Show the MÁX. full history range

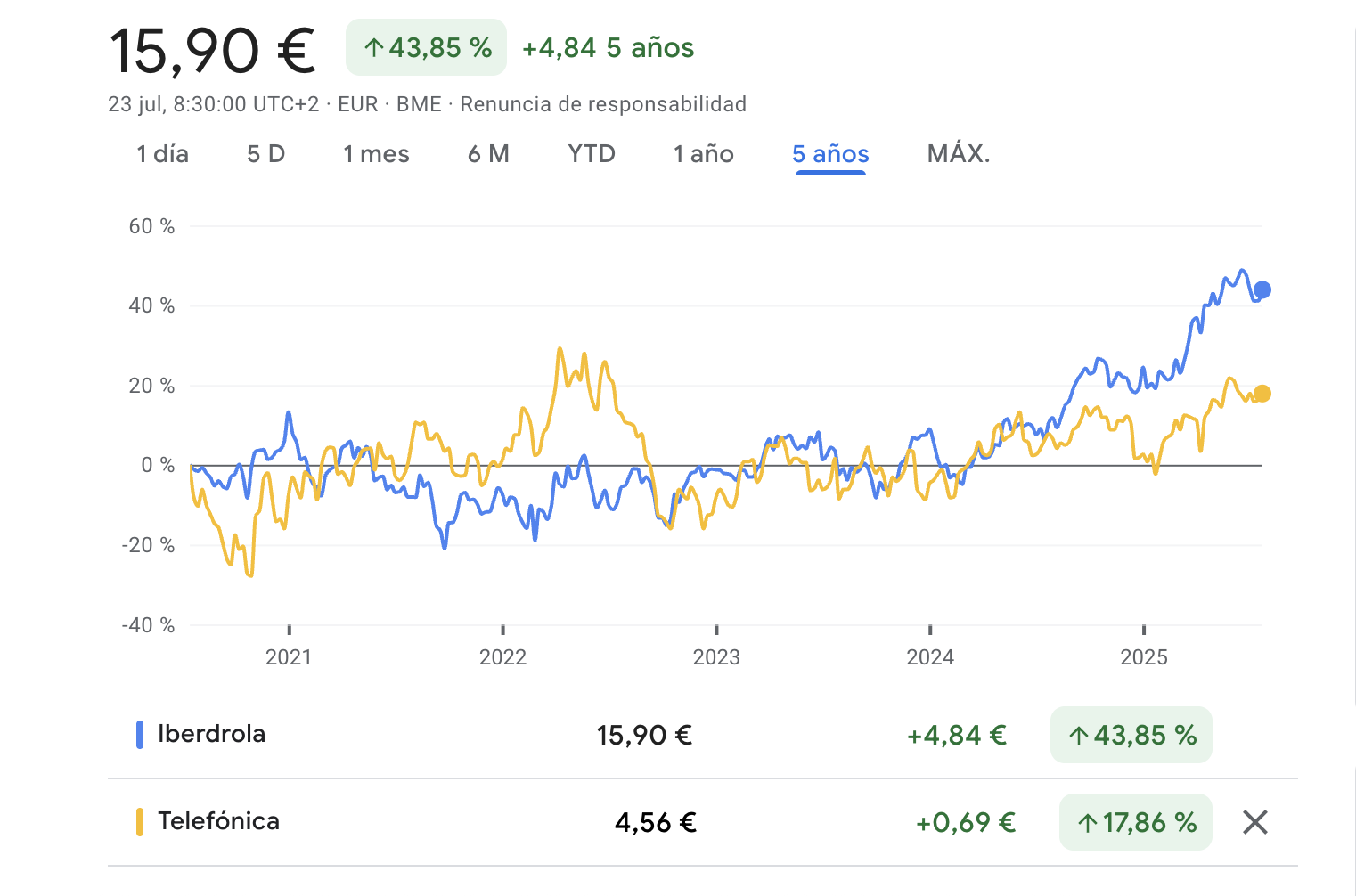959,154
